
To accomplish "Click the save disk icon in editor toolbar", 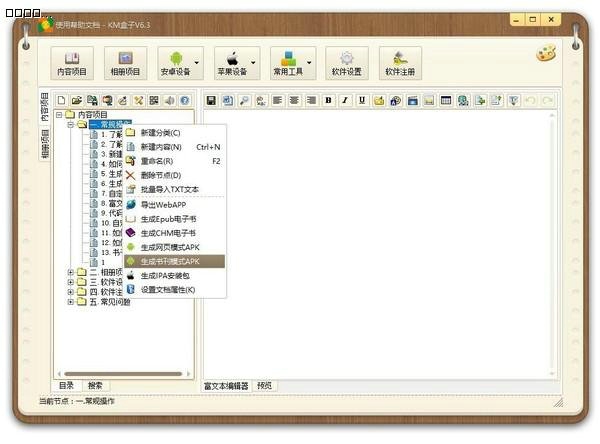I will [x=211, y=101].
